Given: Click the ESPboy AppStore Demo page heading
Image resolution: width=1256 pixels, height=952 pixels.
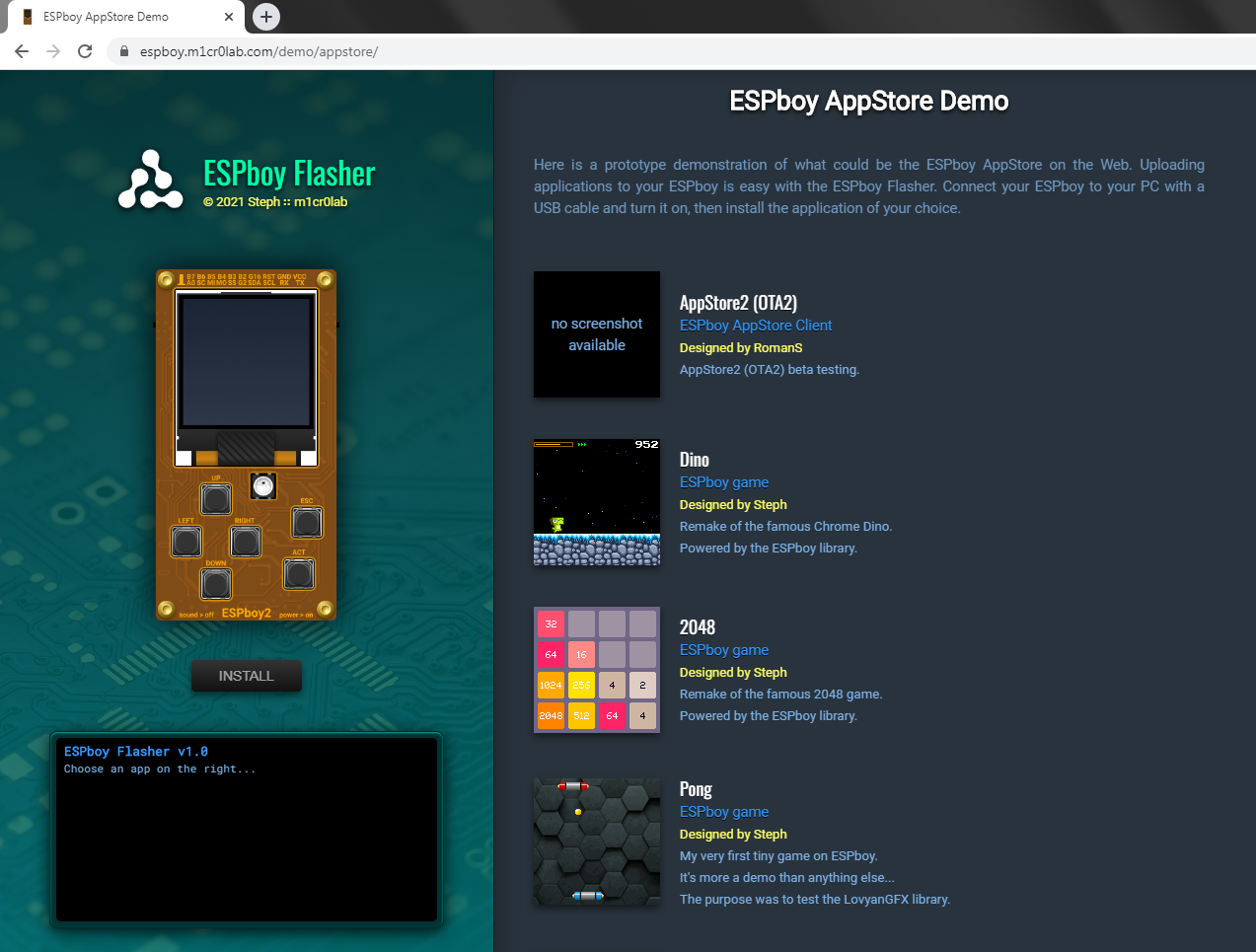Looking at the screenshot, I should (x=868, y=102).
